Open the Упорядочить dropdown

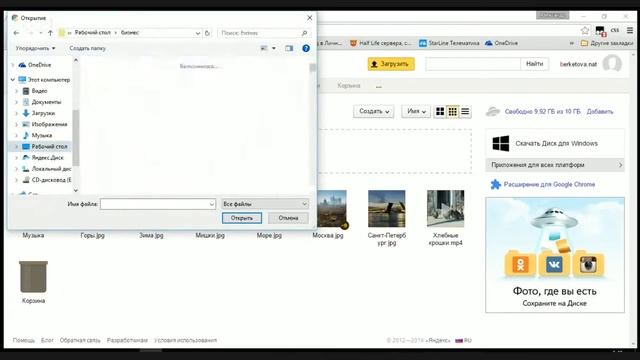pos(36,48)
